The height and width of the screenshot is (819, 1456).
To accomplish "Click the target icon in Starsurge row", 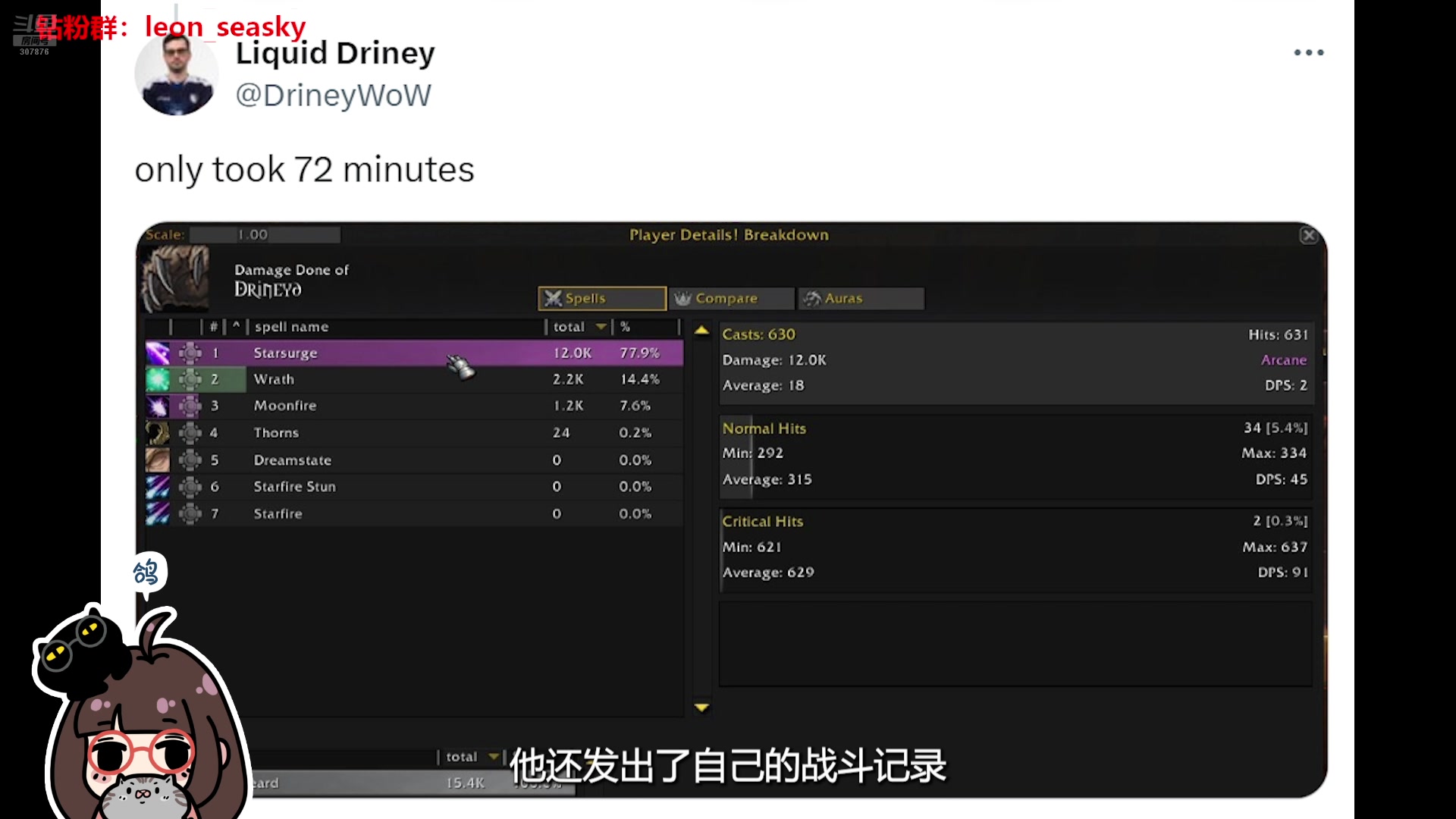I will 190,353.
